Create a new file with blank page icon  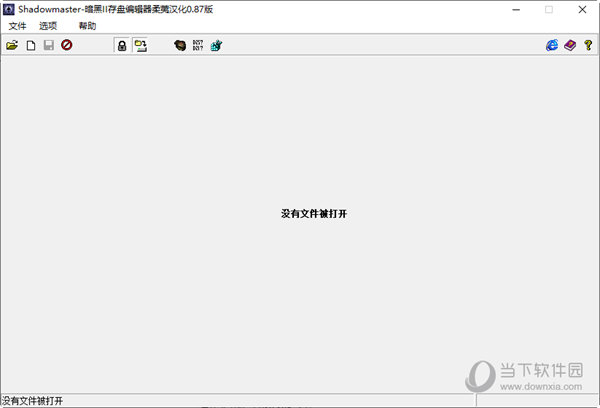click(30, 46)
